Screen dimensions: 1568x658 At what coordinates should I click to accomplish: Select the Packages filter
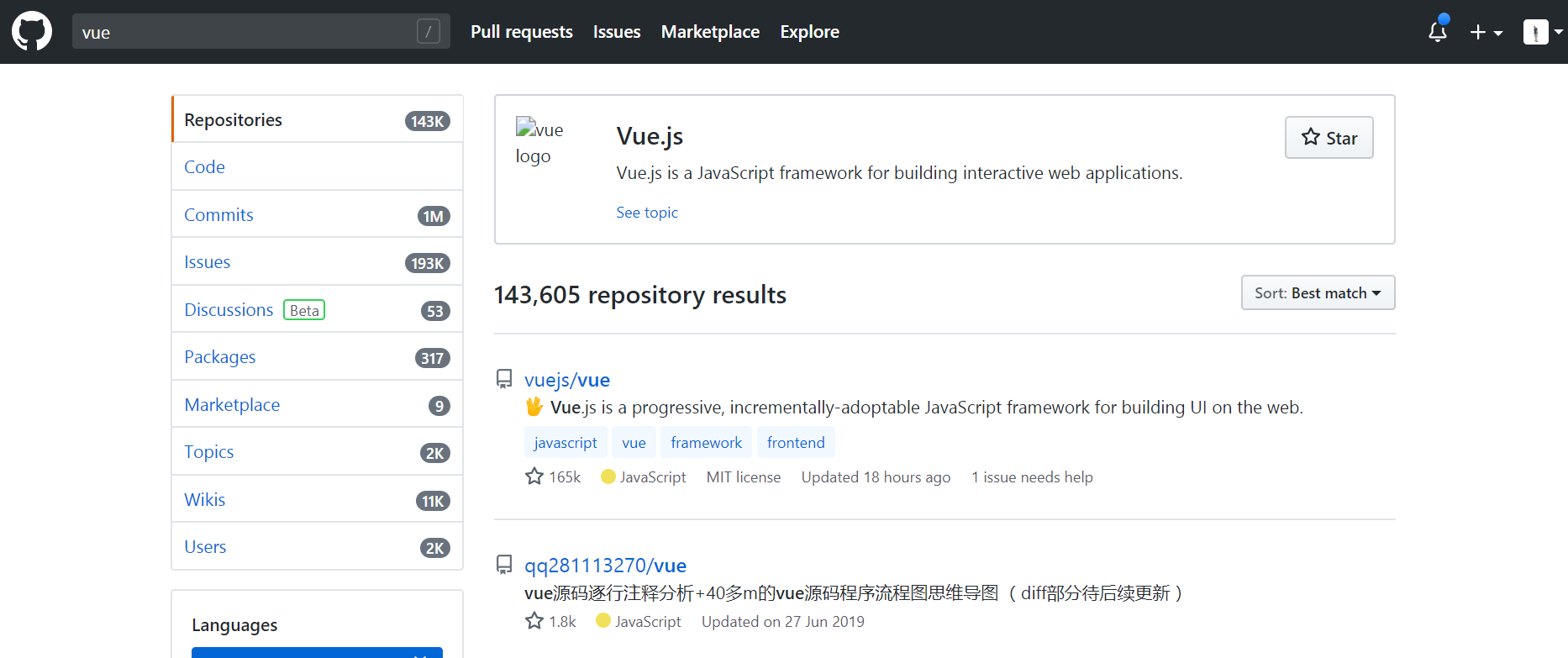(318, 357)
